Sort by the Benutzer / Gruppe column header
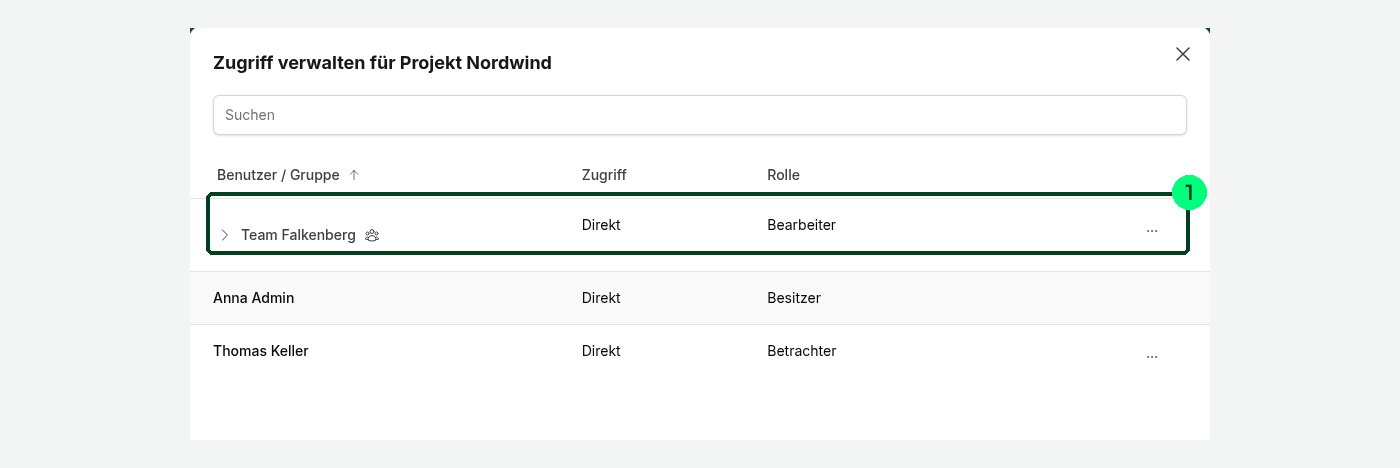 click(x=278, y=175)
